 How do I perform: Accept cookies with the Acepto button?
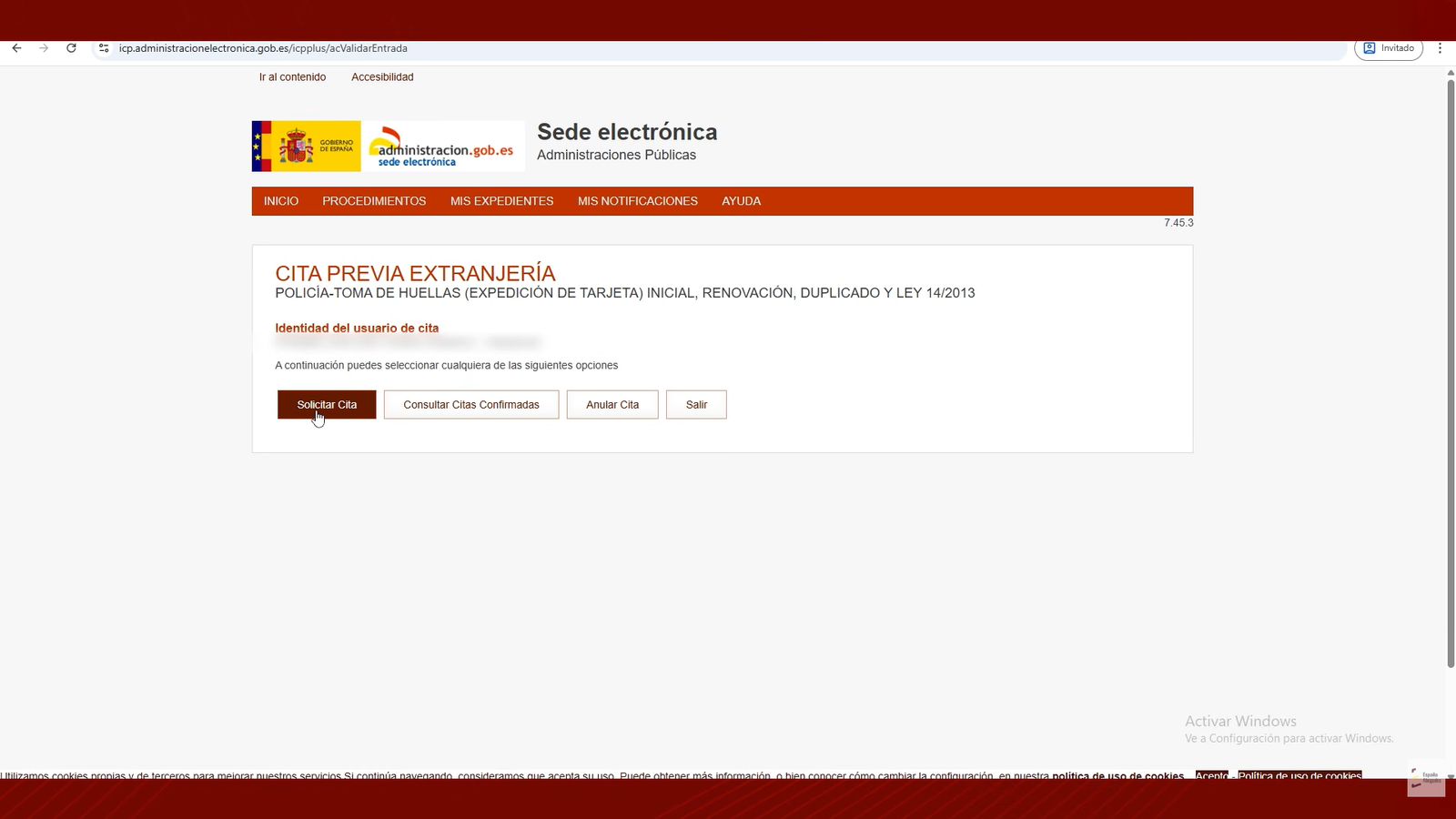pyautogui.click(x=1211, y=775)
